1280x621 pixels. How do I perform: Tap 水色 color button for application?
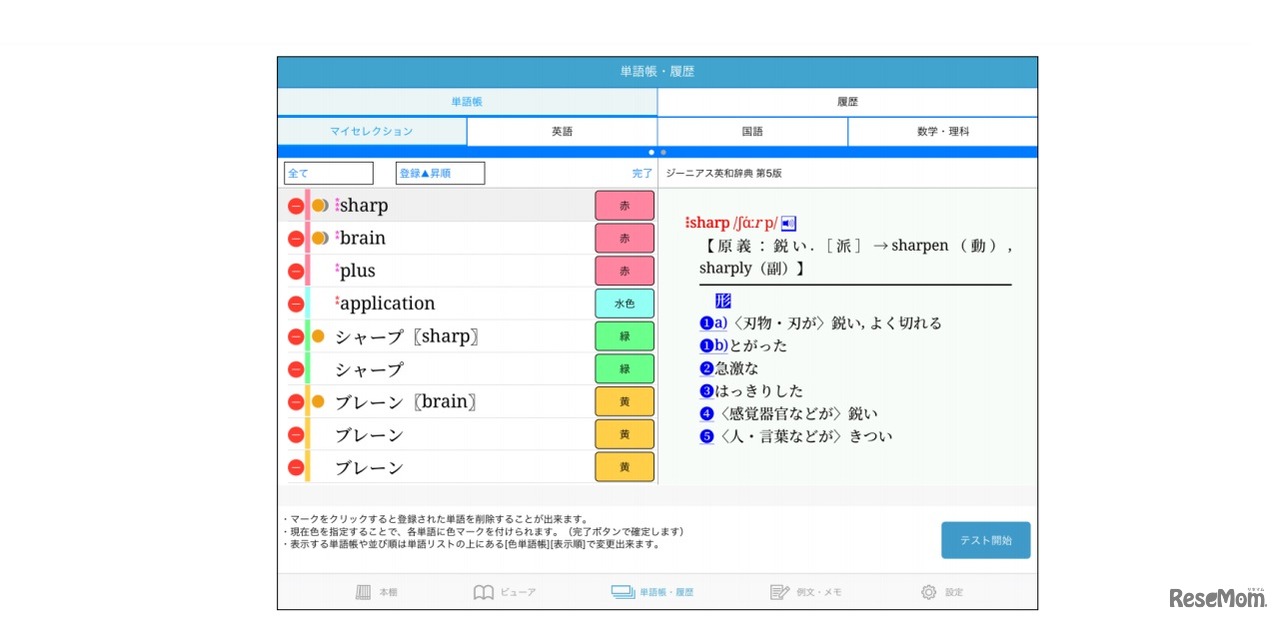(625, 304)
